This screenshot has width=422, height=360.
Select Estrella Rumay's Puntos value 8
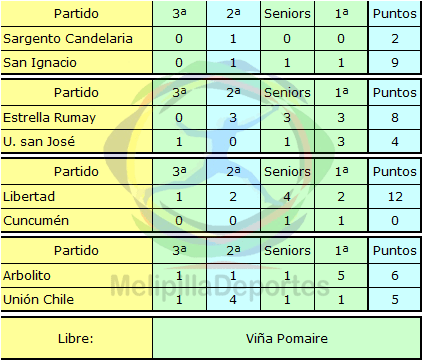point(395,117)
